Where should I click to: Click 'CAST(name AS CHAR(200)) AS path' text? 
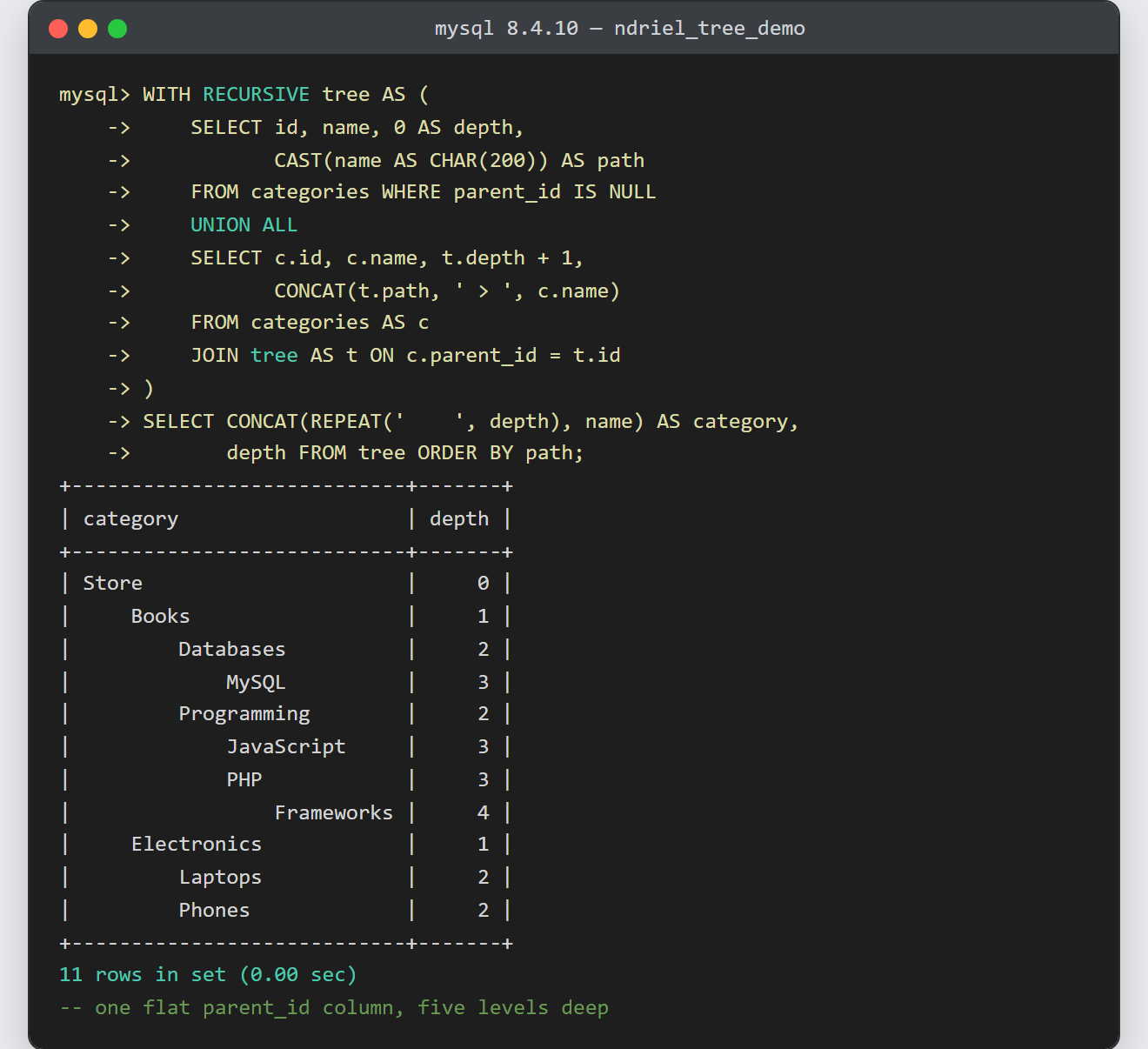[459, 160]
